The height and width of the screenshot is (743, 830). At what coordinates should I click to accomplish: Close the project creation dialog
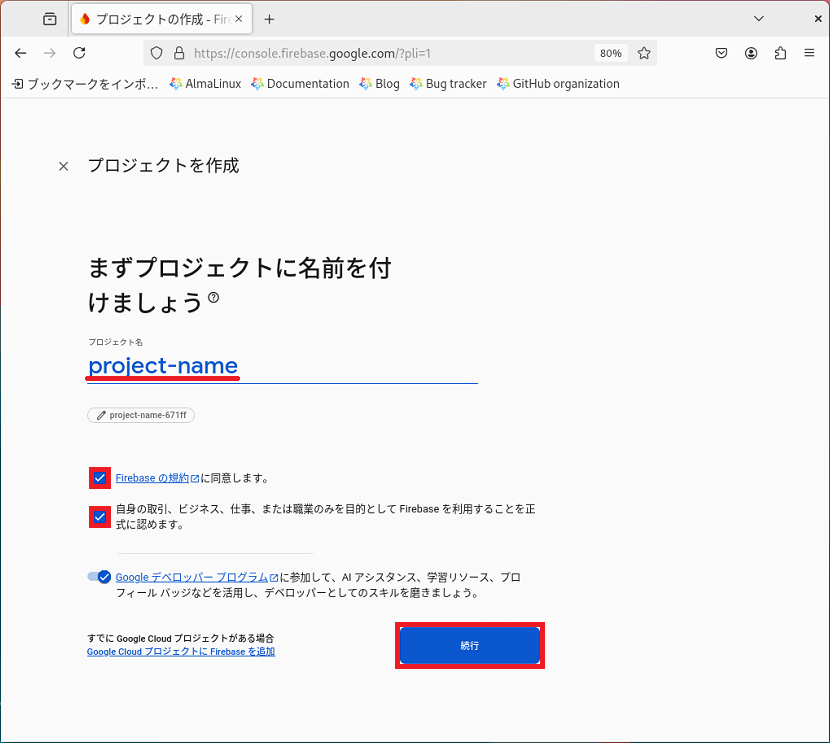click(x=64, y=166)
